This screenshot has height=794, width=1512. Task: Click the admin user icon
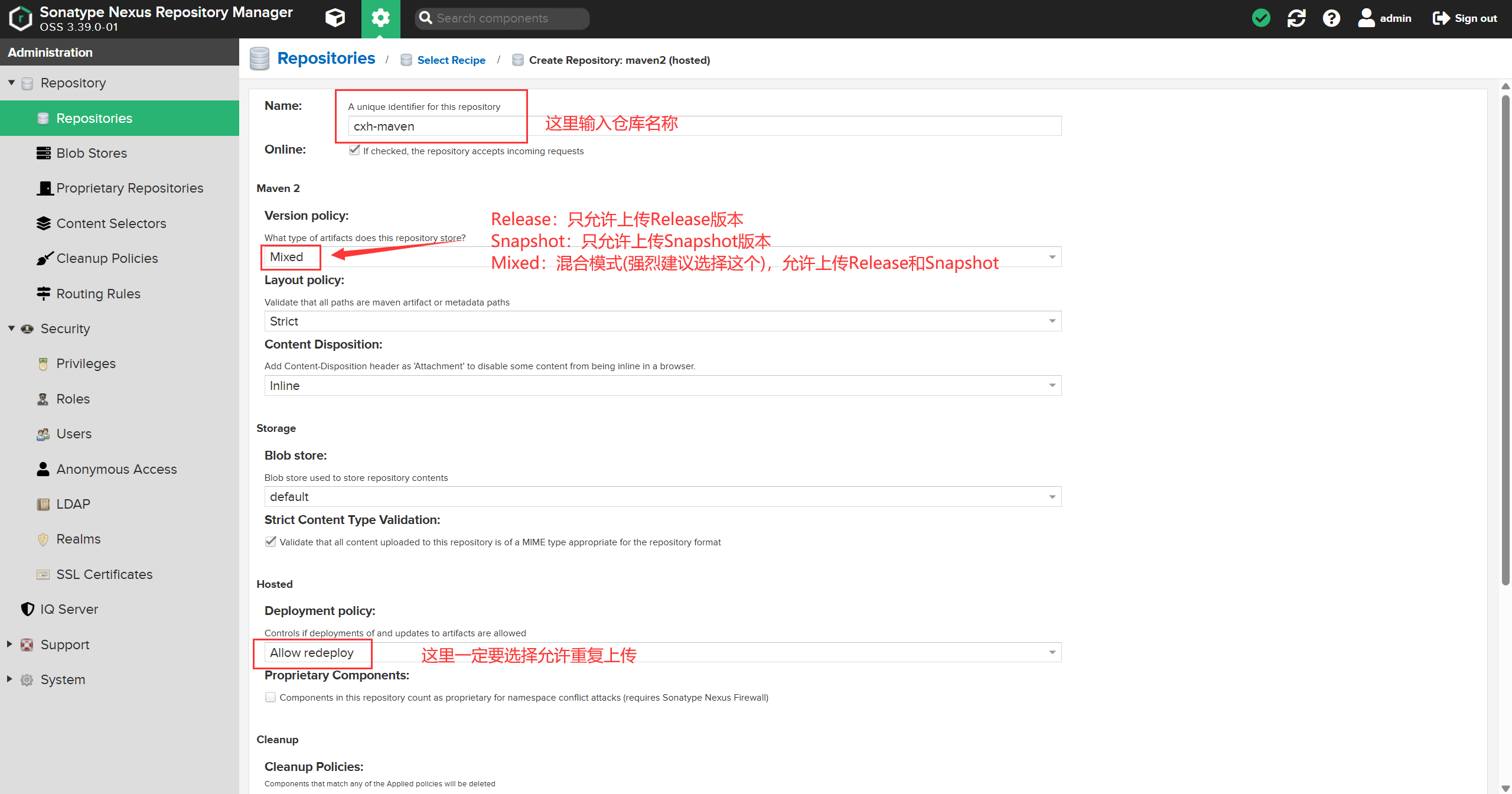1366,18
